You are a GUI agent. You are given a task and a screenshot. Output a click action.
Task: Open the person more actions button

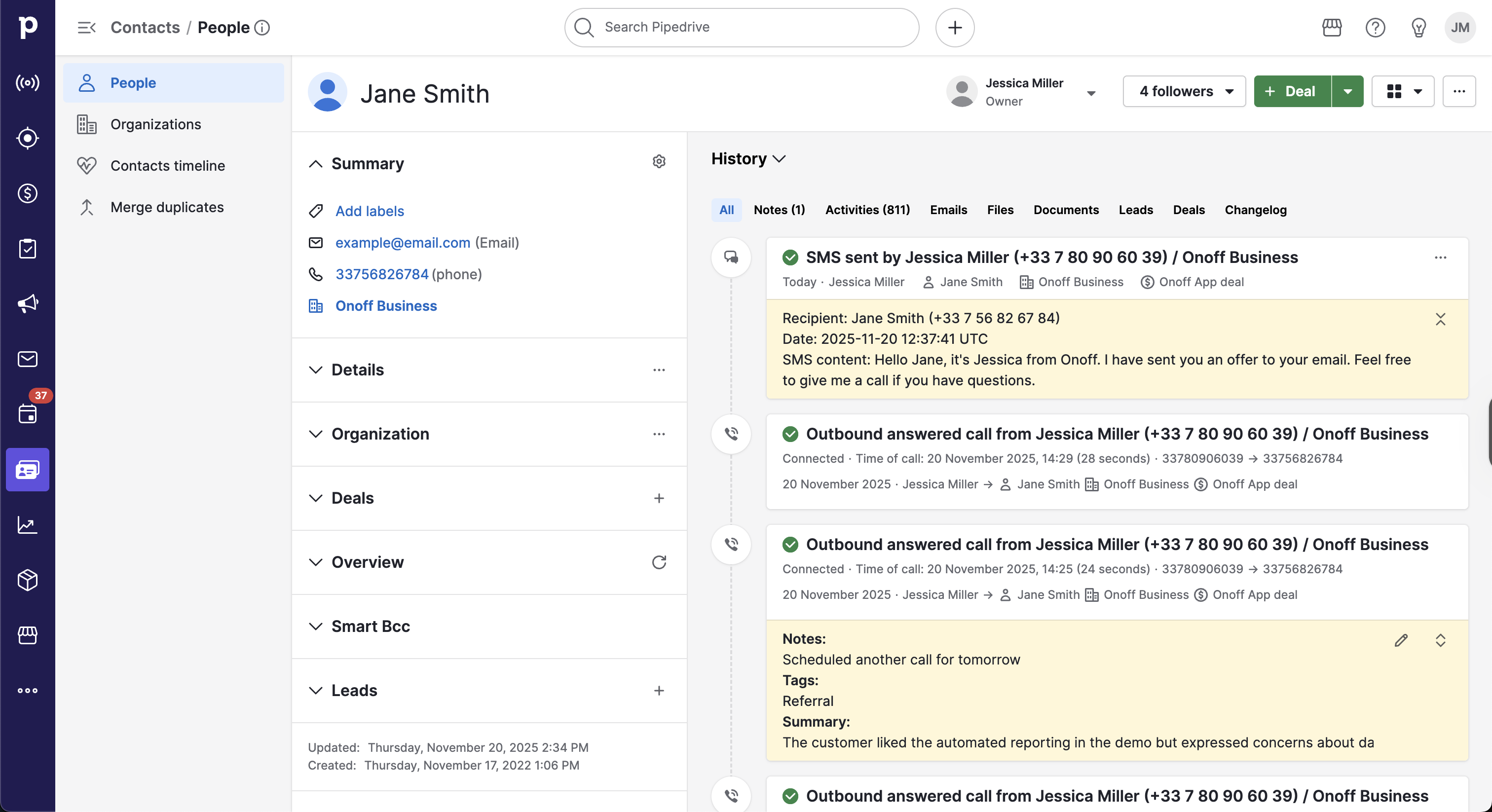click(x=1458, y=91)
